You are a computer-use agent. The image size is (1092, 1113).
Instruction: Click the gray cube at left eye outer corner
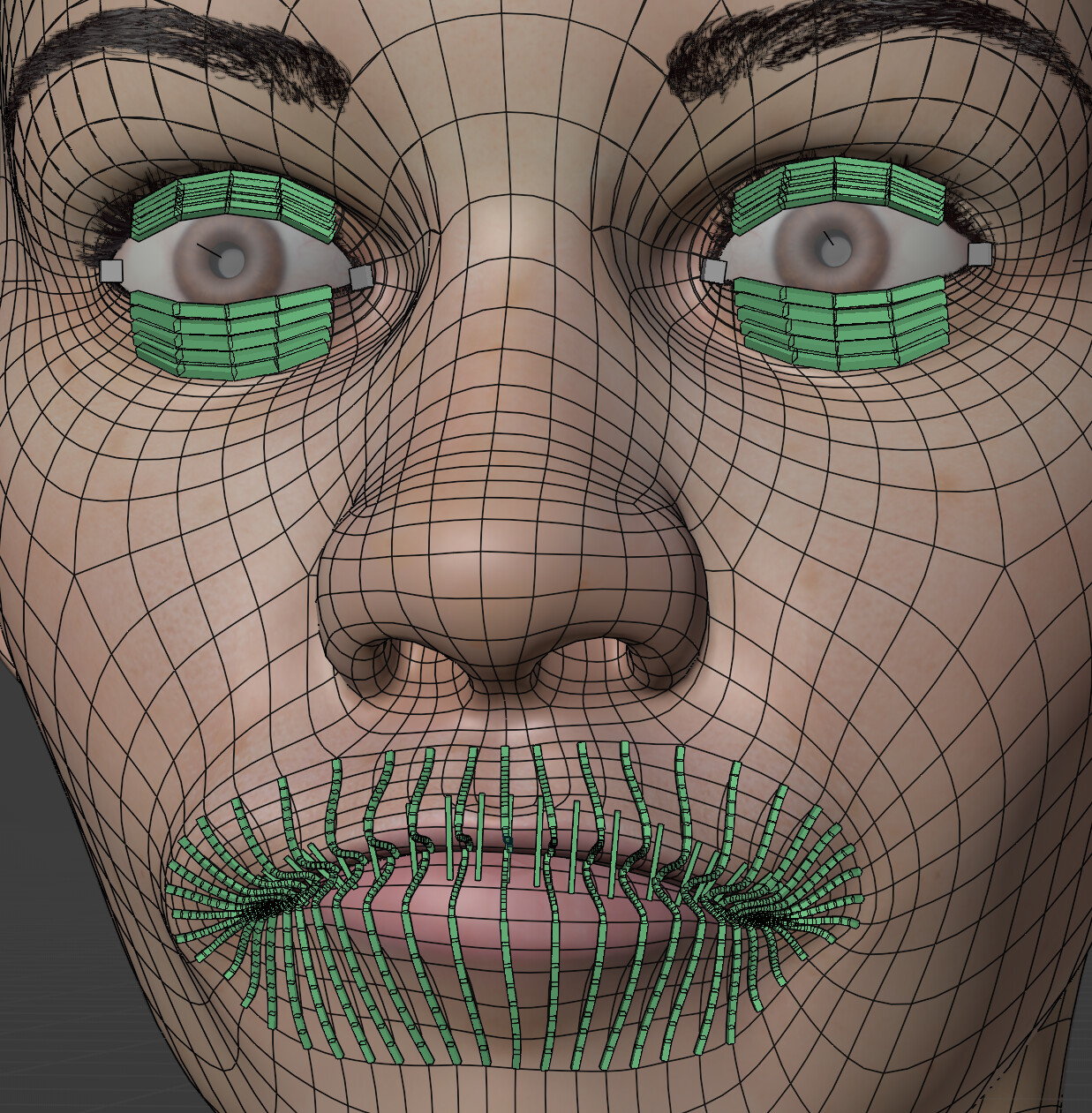111,271
